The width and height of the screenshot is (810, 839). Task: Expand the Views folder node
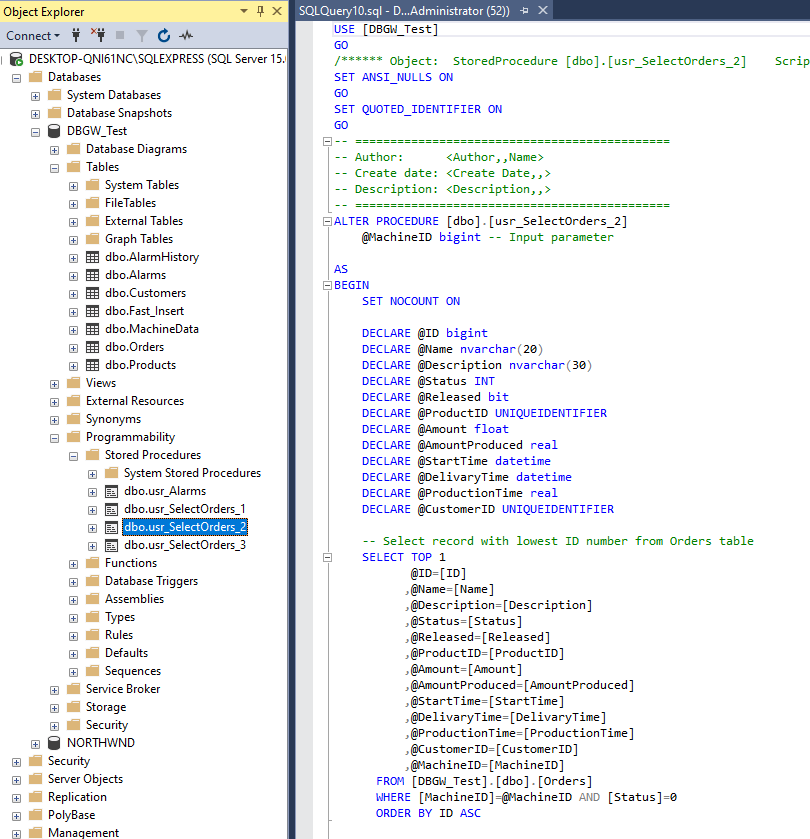pos(54,384)
